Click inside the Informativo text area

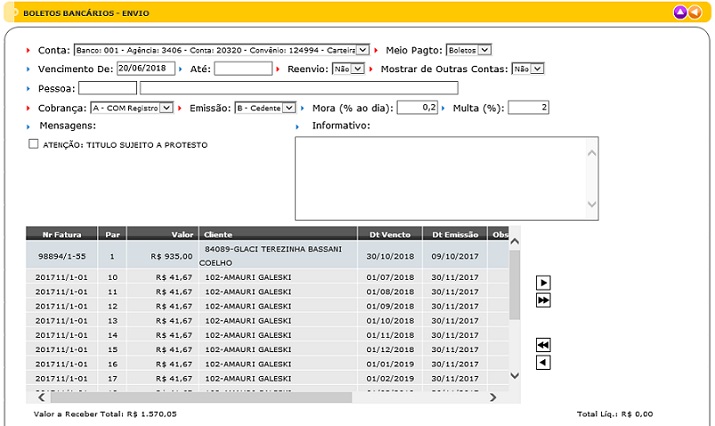click(x=440, y=176)
